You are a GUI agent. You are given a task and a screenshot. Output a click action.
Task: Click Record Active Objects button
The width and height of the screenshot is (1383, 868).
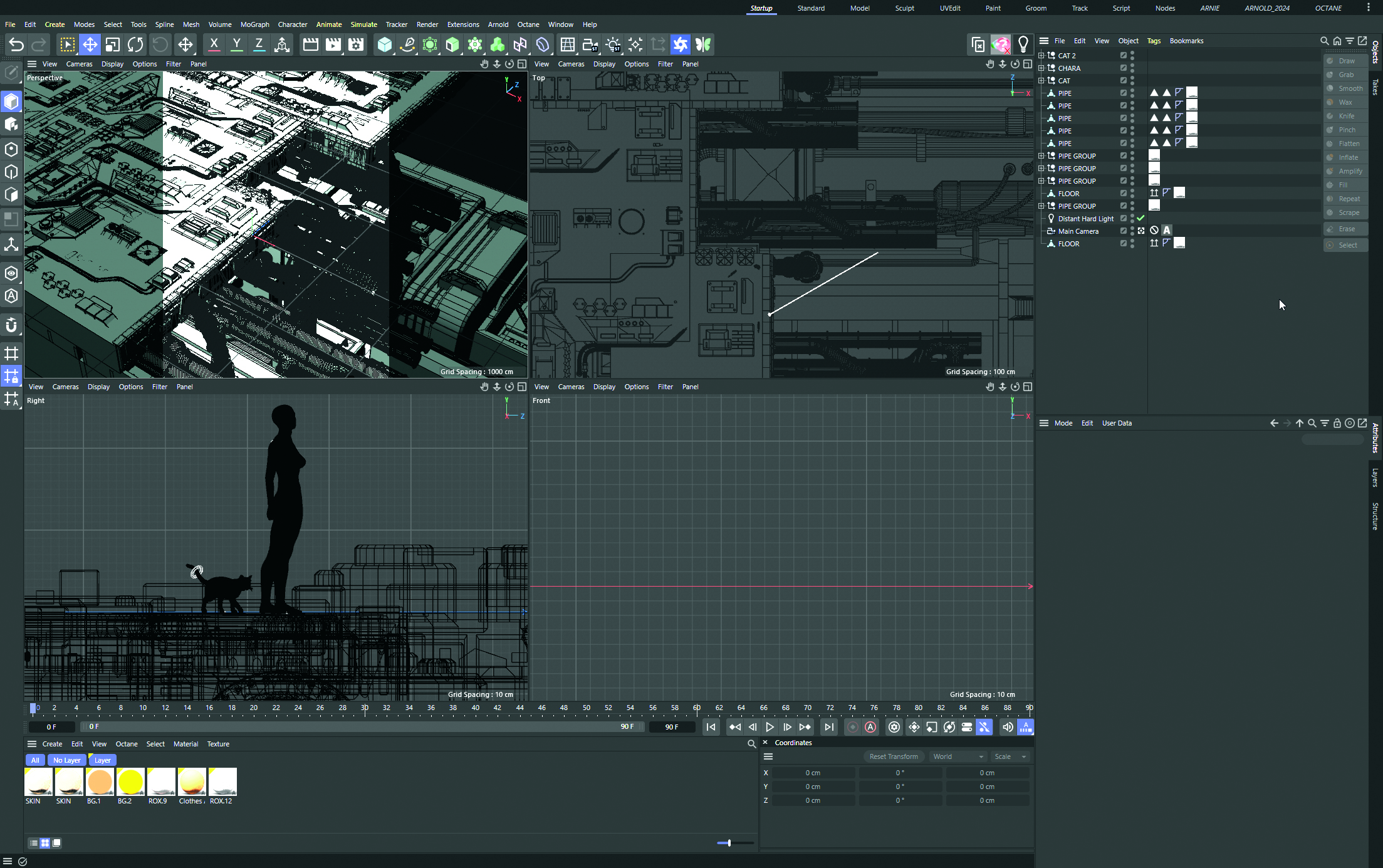click(853, 727)
